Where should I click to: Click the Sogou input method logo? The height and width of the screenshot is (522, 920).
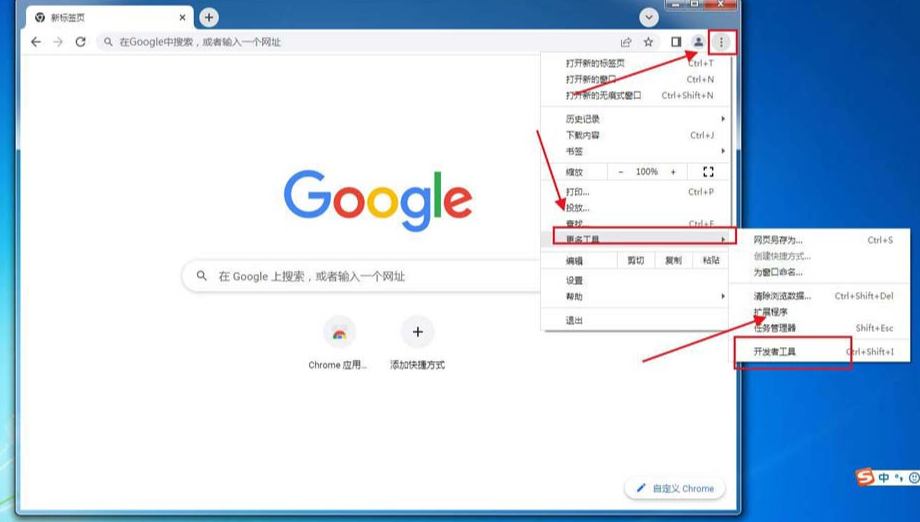pos(865,477)
